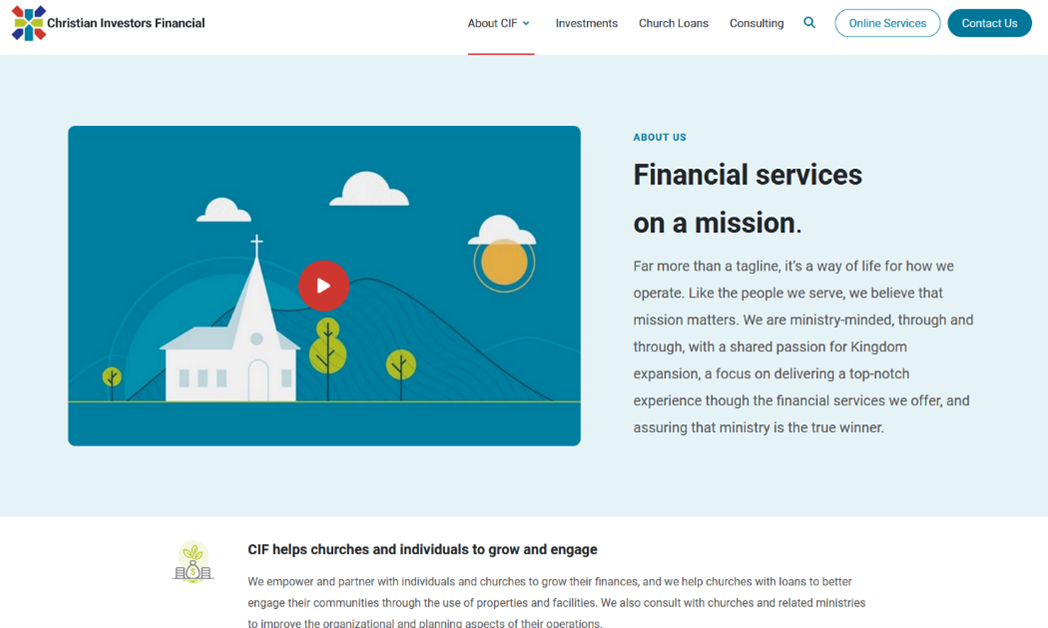Open the About CIF menu

(x=492, y=23)
